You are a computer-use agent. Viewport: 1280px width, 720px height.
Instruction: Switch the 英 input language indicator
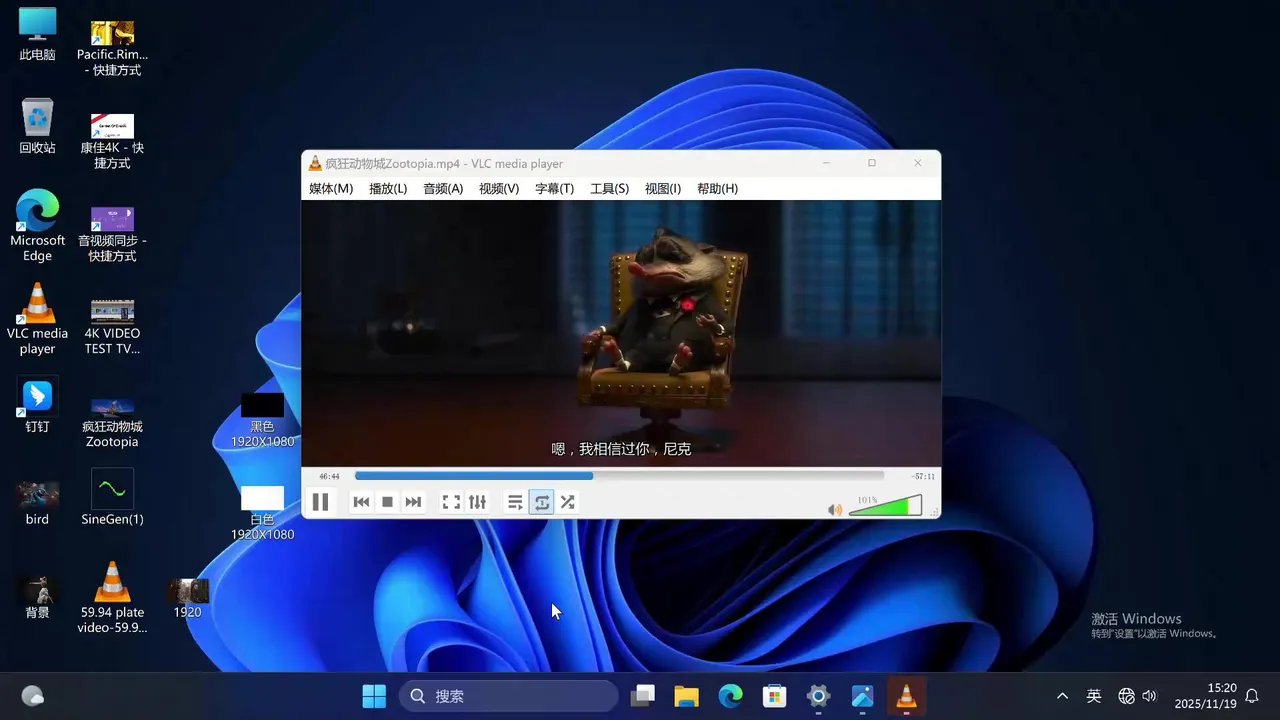[1094, 696]
